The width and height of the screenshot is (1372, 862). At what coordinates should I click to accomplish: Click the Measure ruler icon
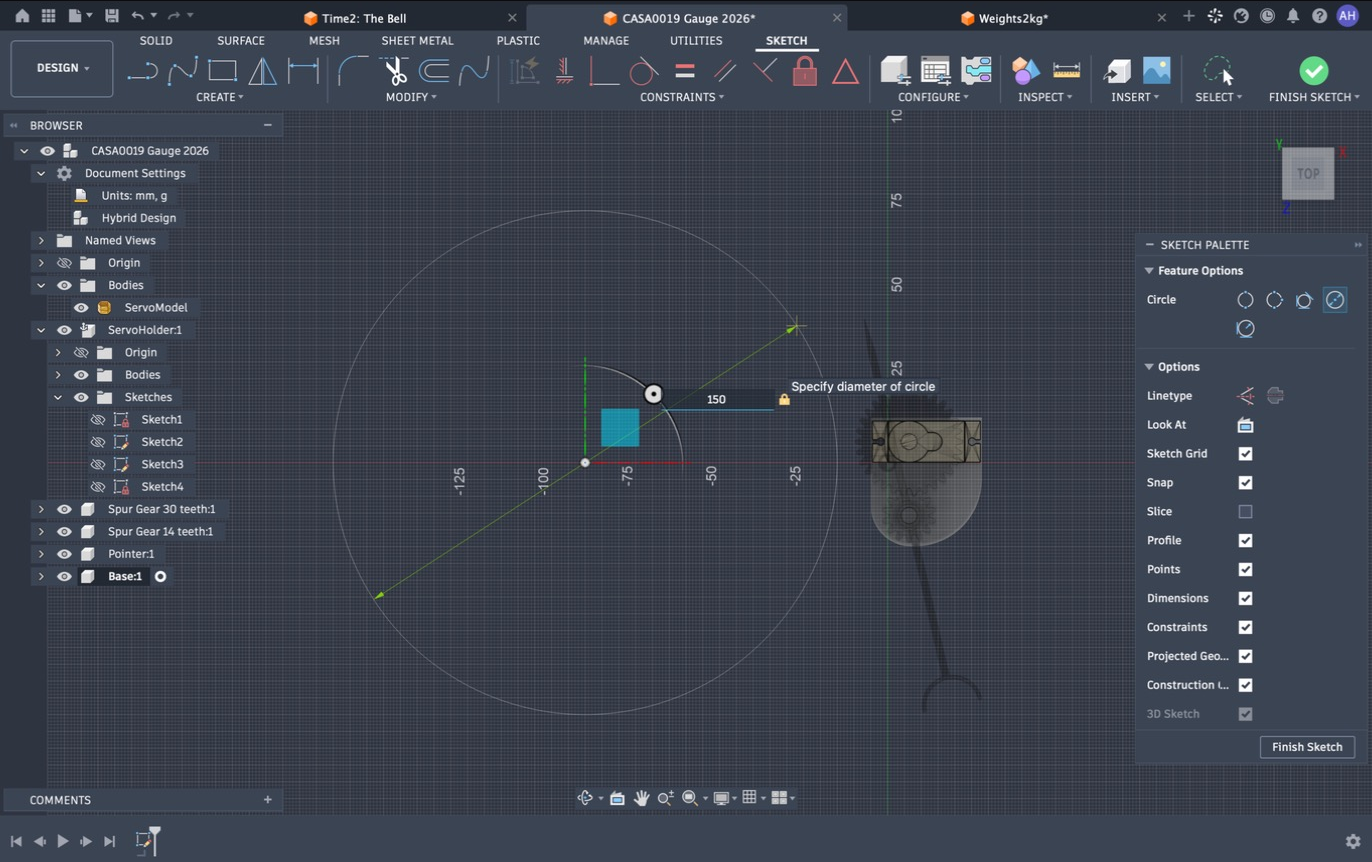[x=1067, y=70]
